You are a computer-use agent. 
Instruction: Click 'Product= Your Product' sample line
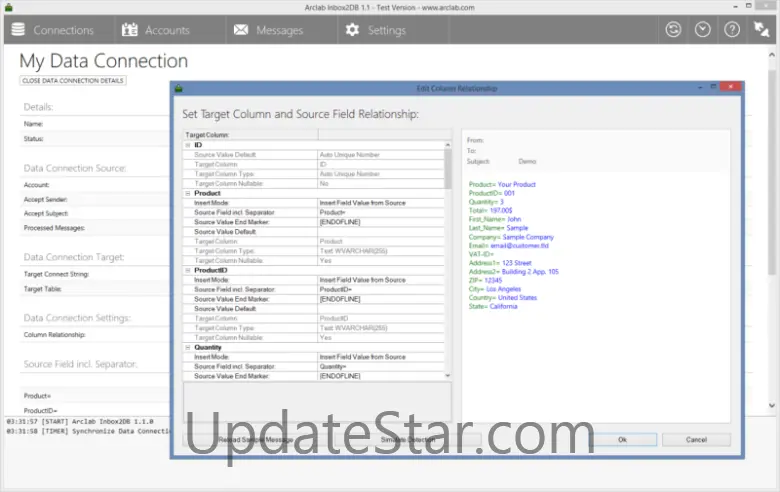(x=502, y=185)
